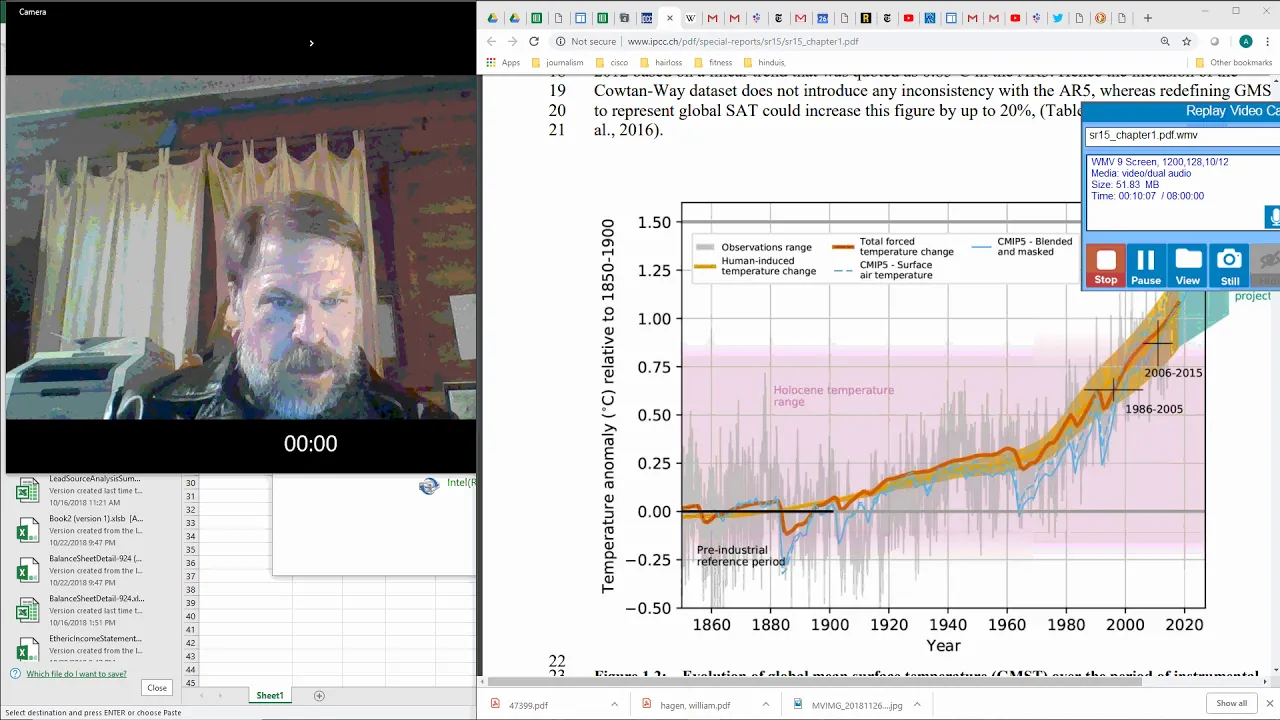
Task: Click the 2006-2015 chart annotation
Action: tap(1173, 373)
